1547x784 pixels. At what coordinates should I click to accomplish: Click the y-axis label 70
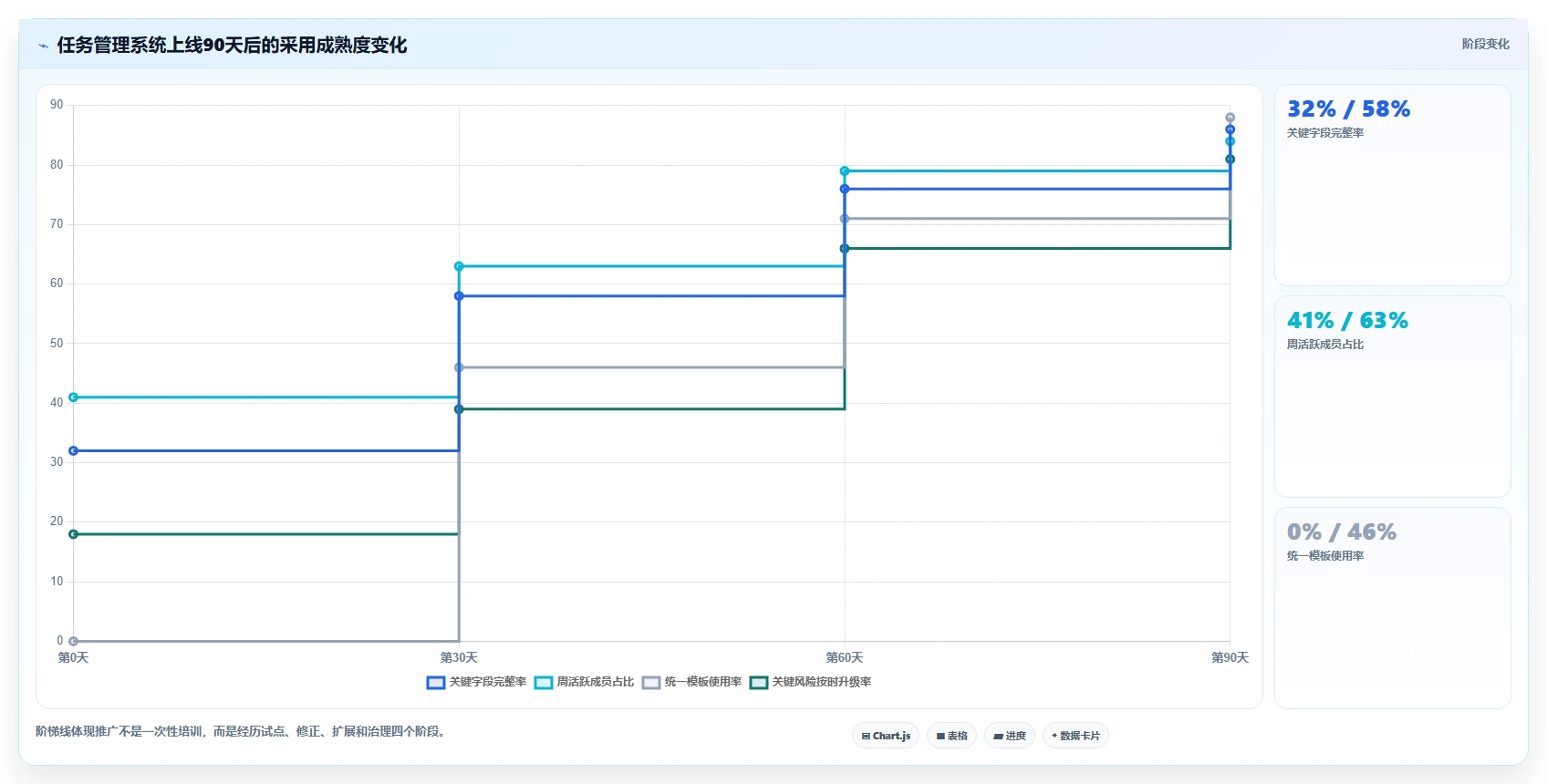tap(57, 224)
